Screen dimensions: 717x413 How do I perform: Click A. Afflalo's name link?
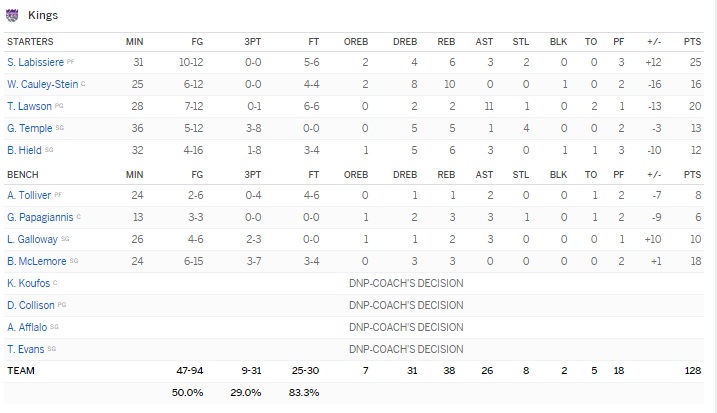coord(26,326)
